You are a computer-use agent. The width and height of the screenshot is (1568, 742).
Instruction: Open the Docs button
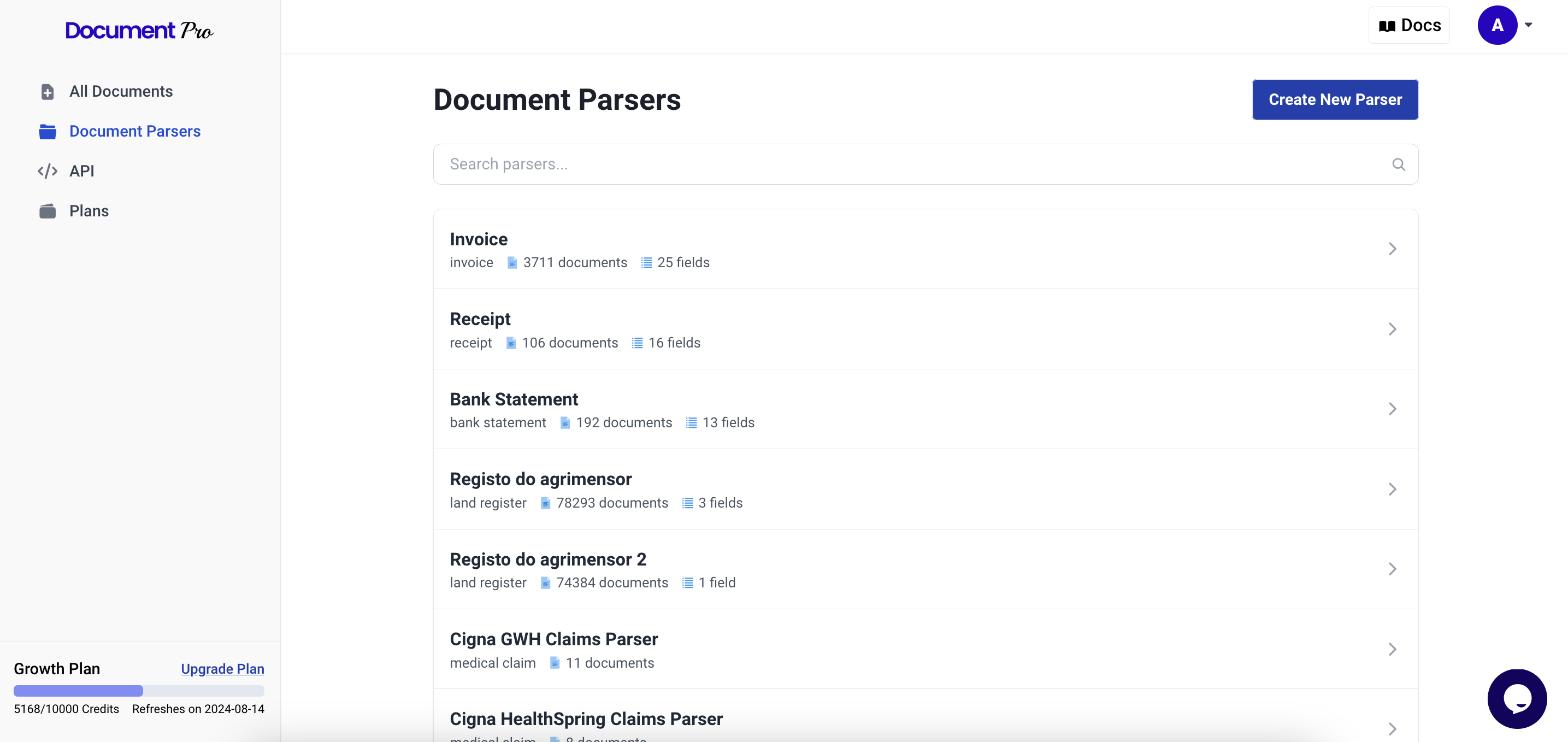pos(1408,25)
